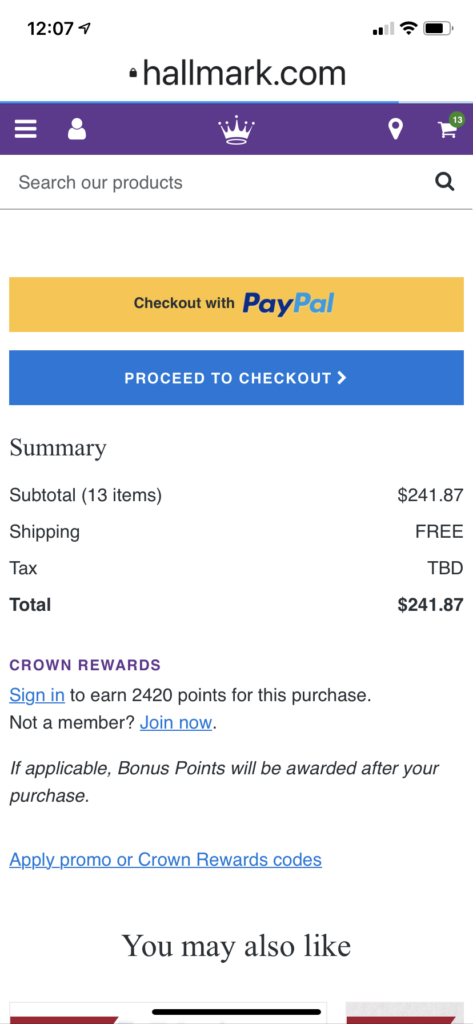Click Checkout with PayPal button
This screenshot has height=1024, width=473.
(236, 304)
